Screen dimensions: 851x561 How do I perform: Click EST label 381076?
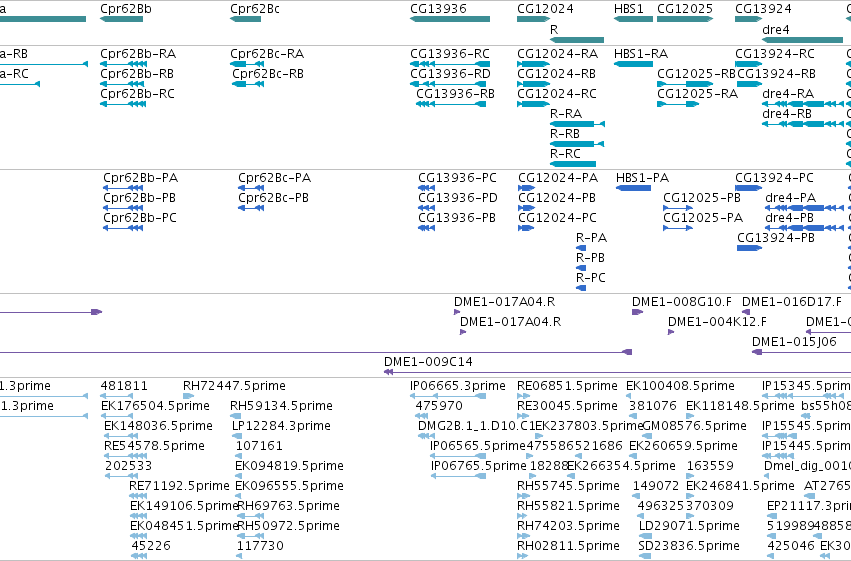653,406
